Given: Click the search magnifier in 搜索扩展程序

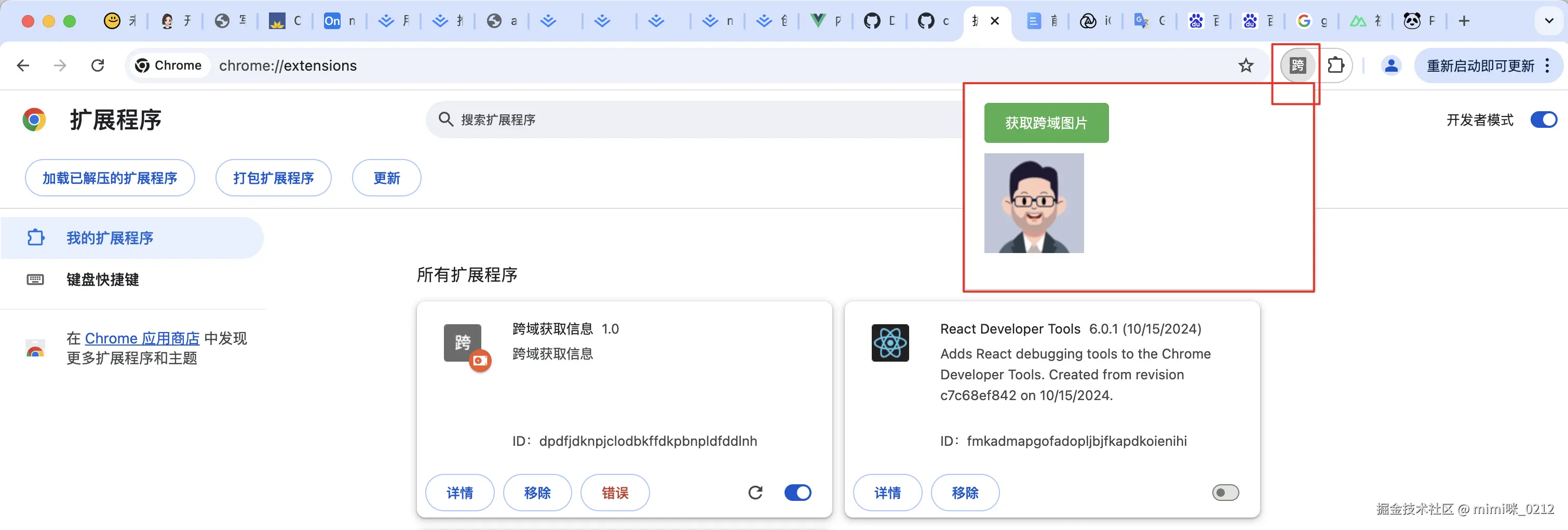Looking at the screenshot, I should [445, 120].
